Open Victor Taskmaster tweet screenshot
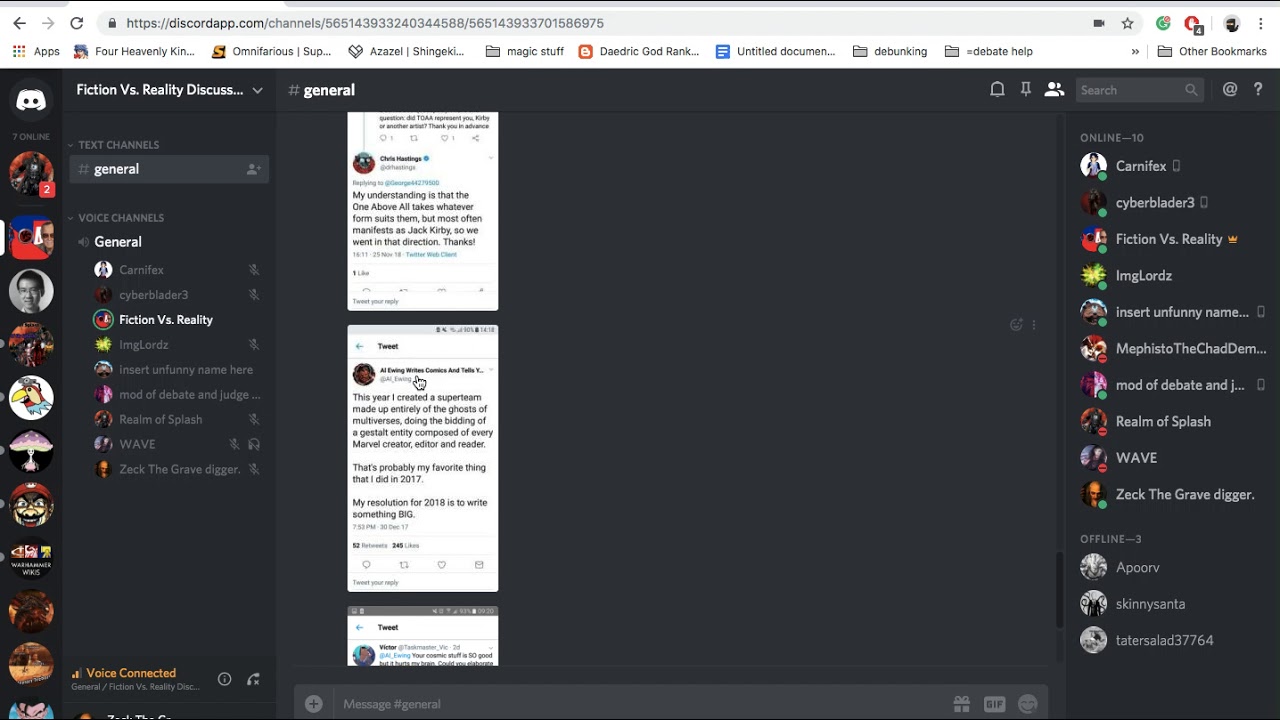The width and height of the screenshot is (1280, 720). 423,636
